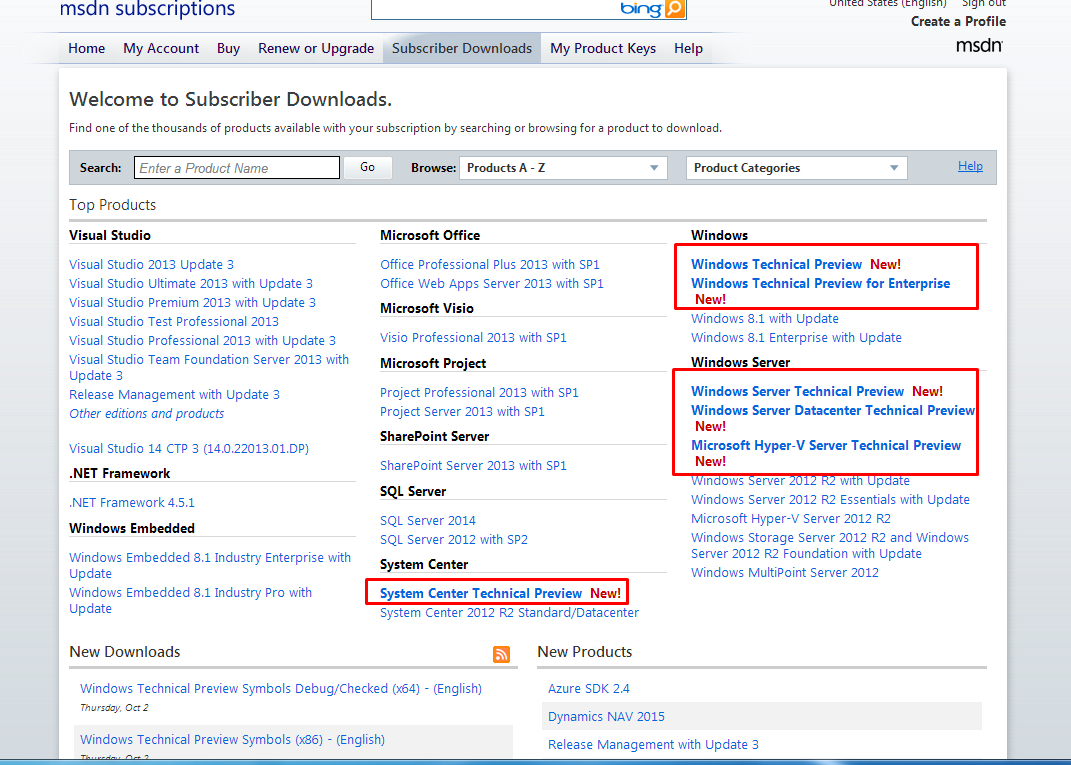Open Azure SDK 2.4 in New Products
Screen dimensions: 1071x765
point(589,688)
